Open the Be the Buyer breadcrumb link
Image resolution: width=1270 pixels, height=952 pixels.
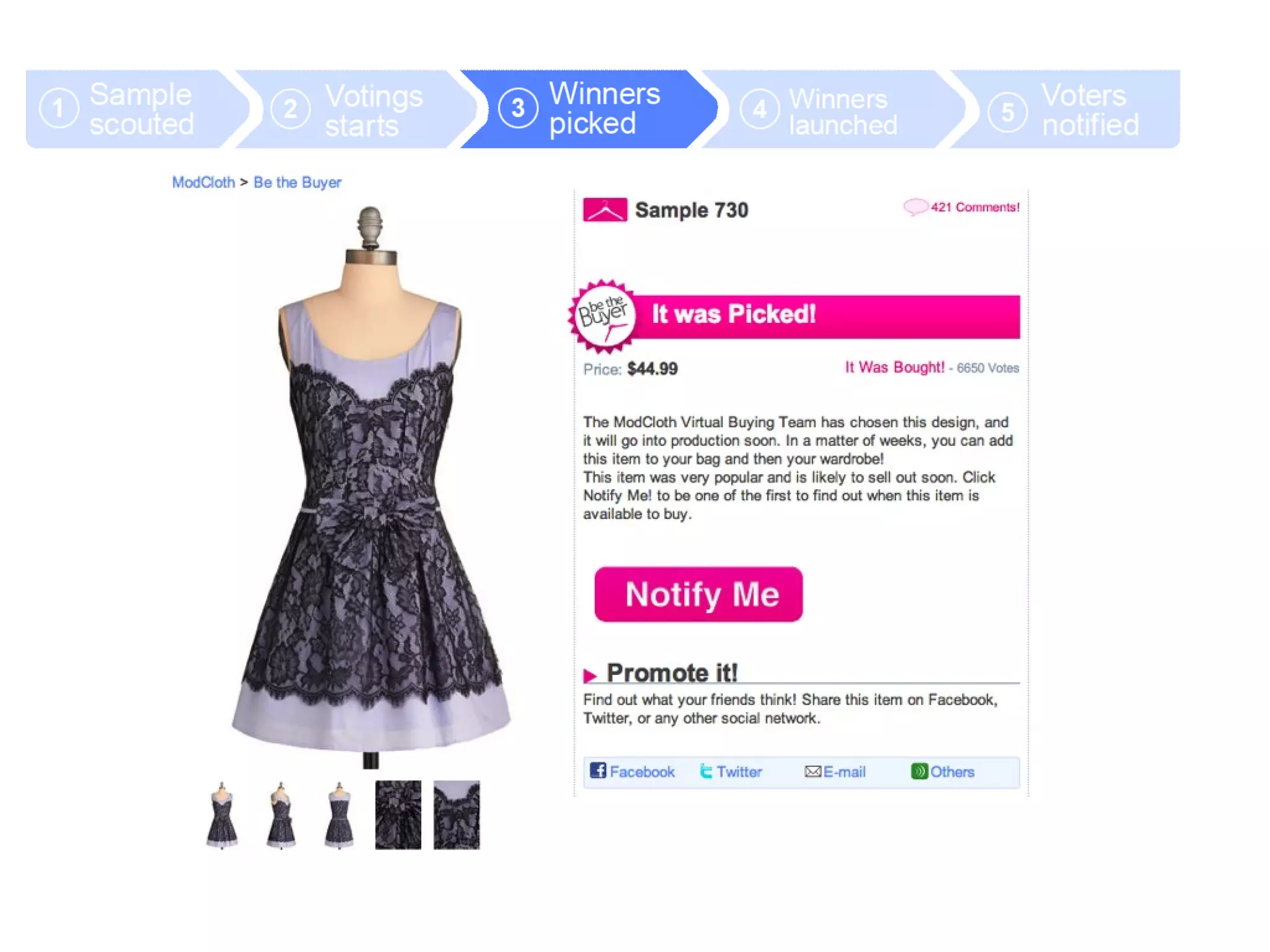(297, 182)
